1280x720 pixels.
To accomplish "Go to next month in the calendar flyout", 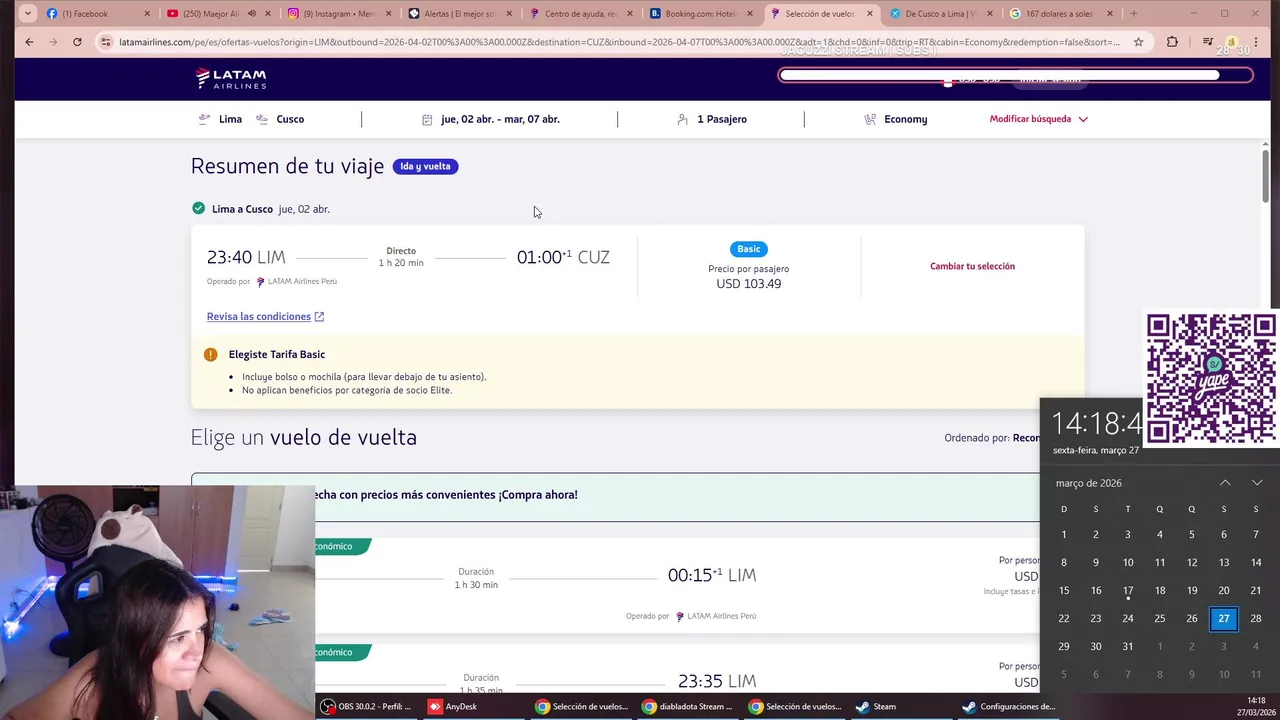I will (x=1257, y=483).
